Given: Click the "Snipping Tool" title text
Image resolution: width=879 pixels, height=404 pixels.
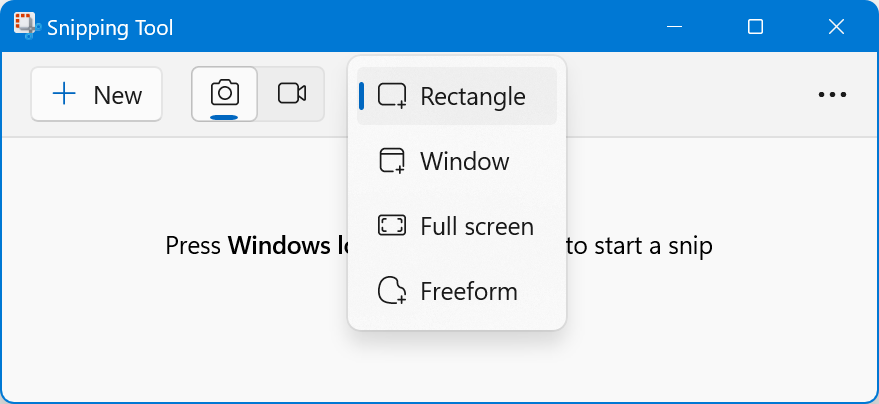Looking at the screenshot, I should point(110,28).
